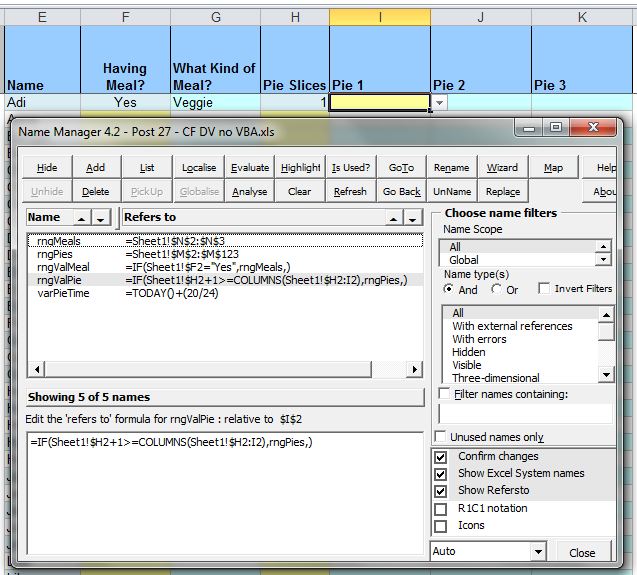Select column I header in the spreadsheet
Screen dimensions: 637x575
380,17
